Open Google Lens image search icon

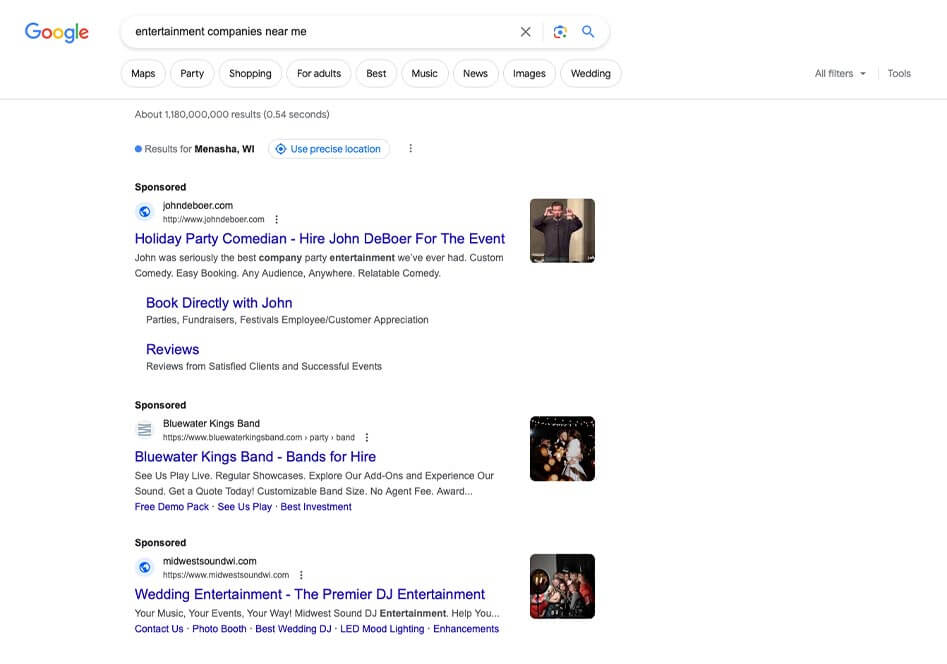[x=560, y=32]
